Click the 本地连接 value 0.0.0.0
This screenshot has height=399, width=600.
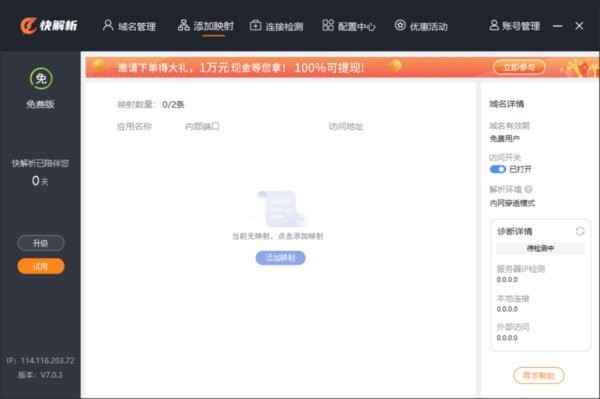point(507,309)
